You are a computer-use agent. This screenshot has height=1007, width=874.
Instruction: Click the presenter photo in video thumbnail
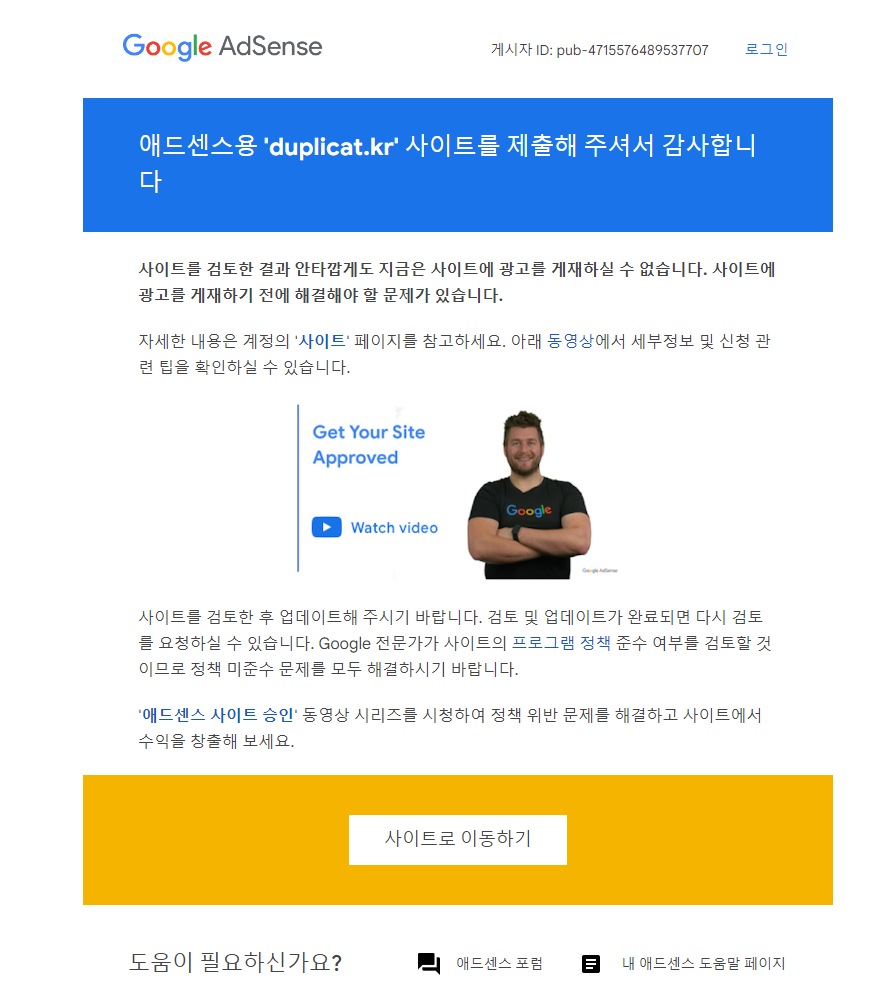(528, 495)
